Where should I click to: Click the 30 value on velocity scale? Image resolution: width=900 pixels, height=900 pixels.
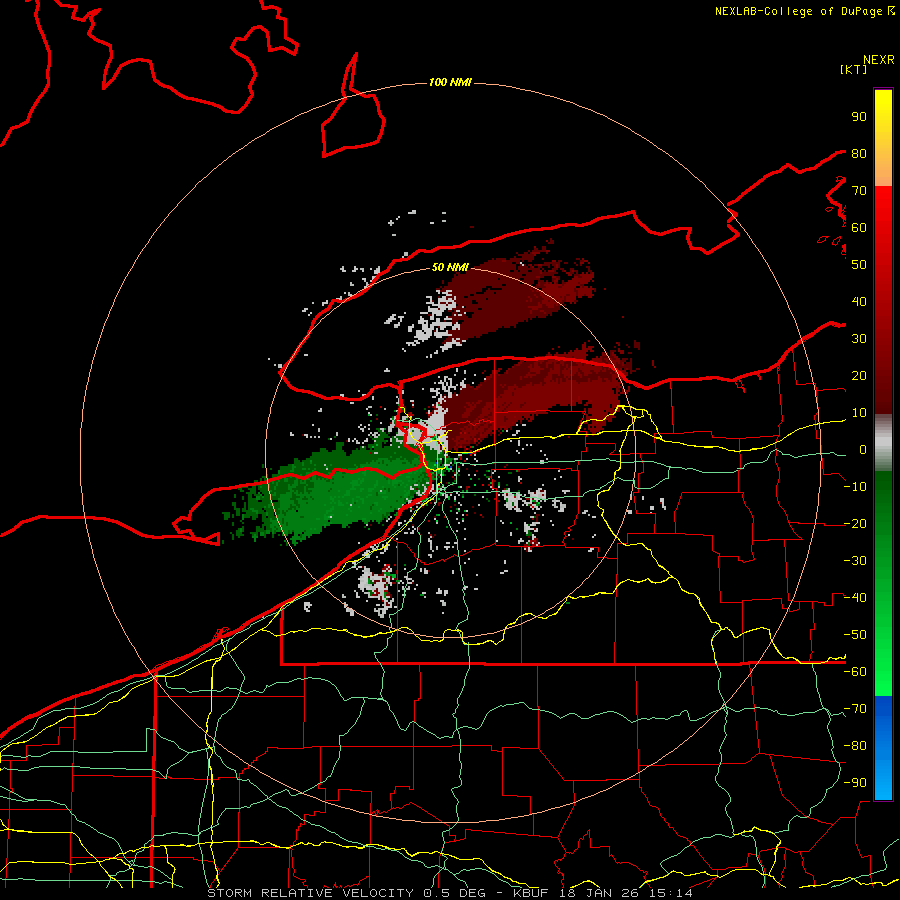click(x=859, y=339)
